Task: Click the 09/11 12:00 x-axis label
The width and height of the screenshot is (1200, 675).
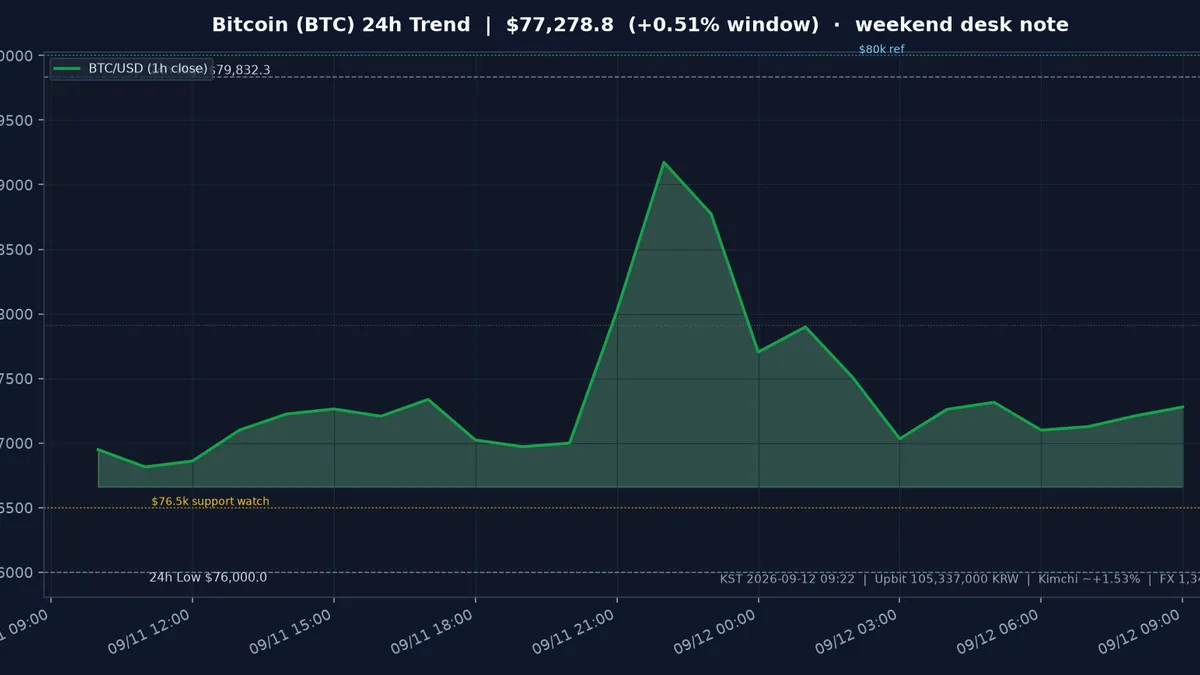Action: click(x=149, y=631)
